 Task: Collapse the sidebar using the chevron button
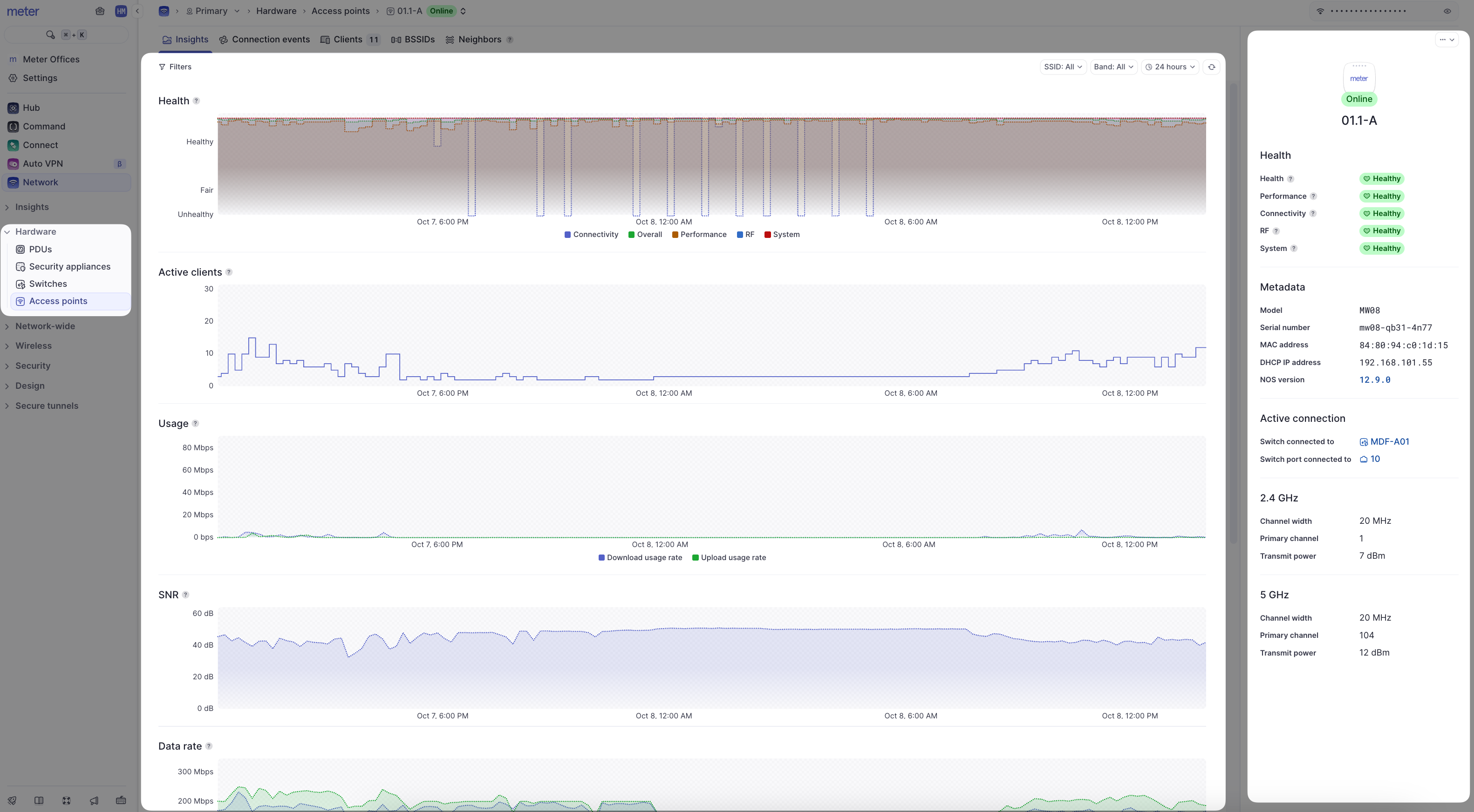pos(137,11)
